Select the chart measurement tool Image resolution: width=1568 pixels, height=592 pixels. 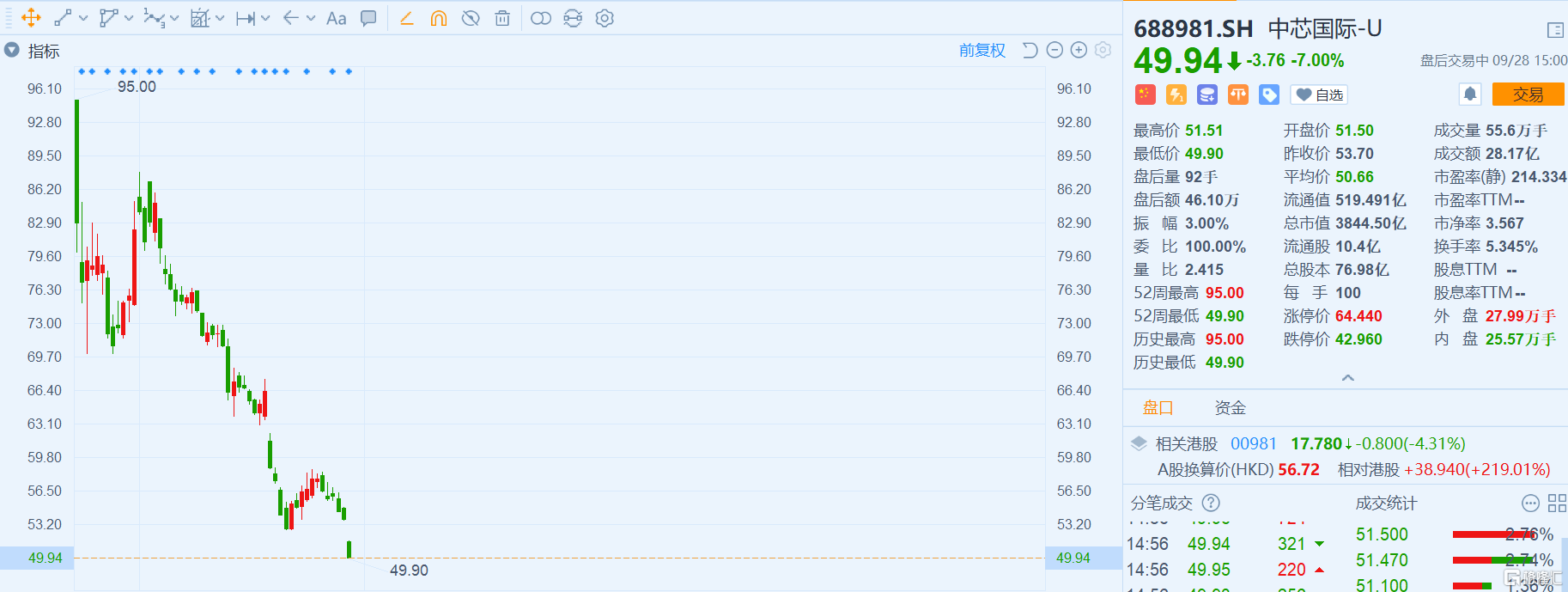pos(200,18)
